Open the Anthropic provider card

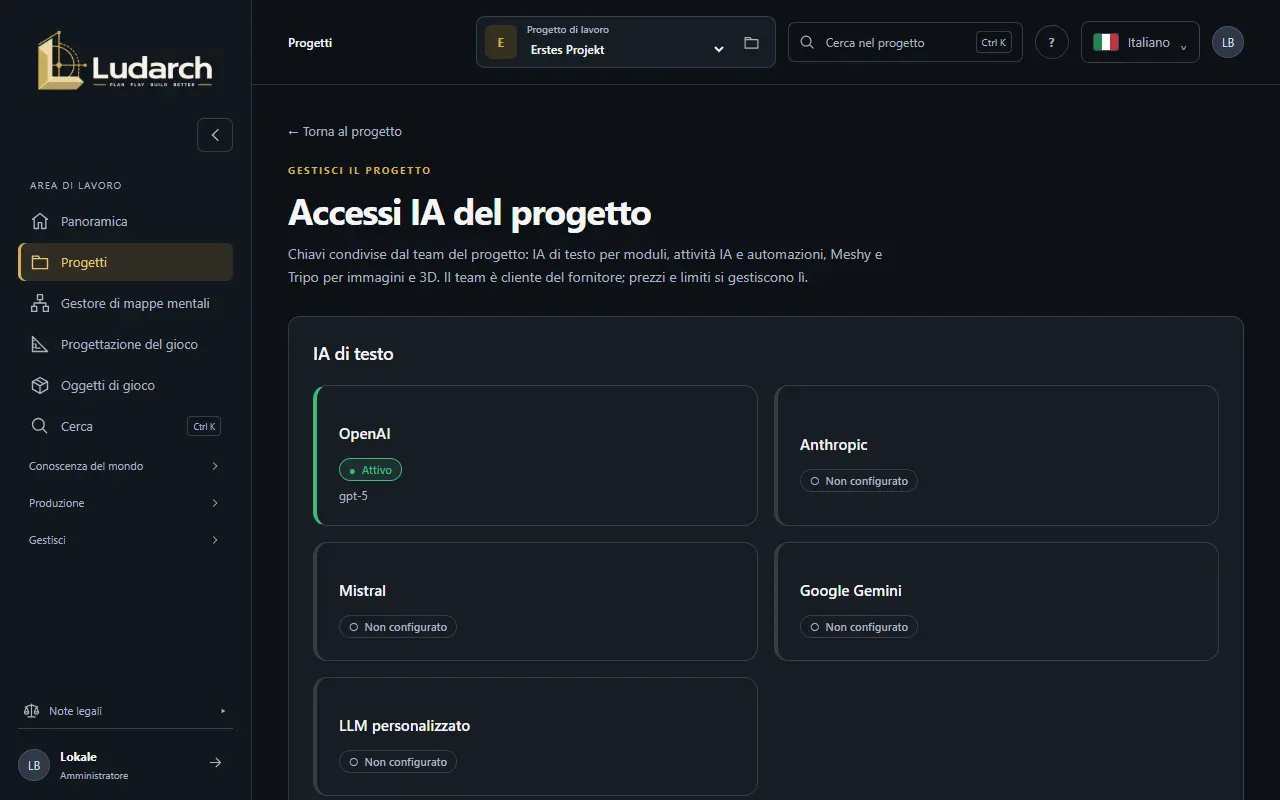click(997, 455)
